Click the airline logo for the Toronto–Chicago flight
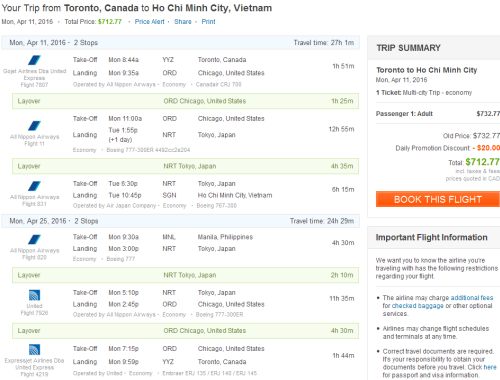Viewport: 500px width, 380px height. coord(34,60)
